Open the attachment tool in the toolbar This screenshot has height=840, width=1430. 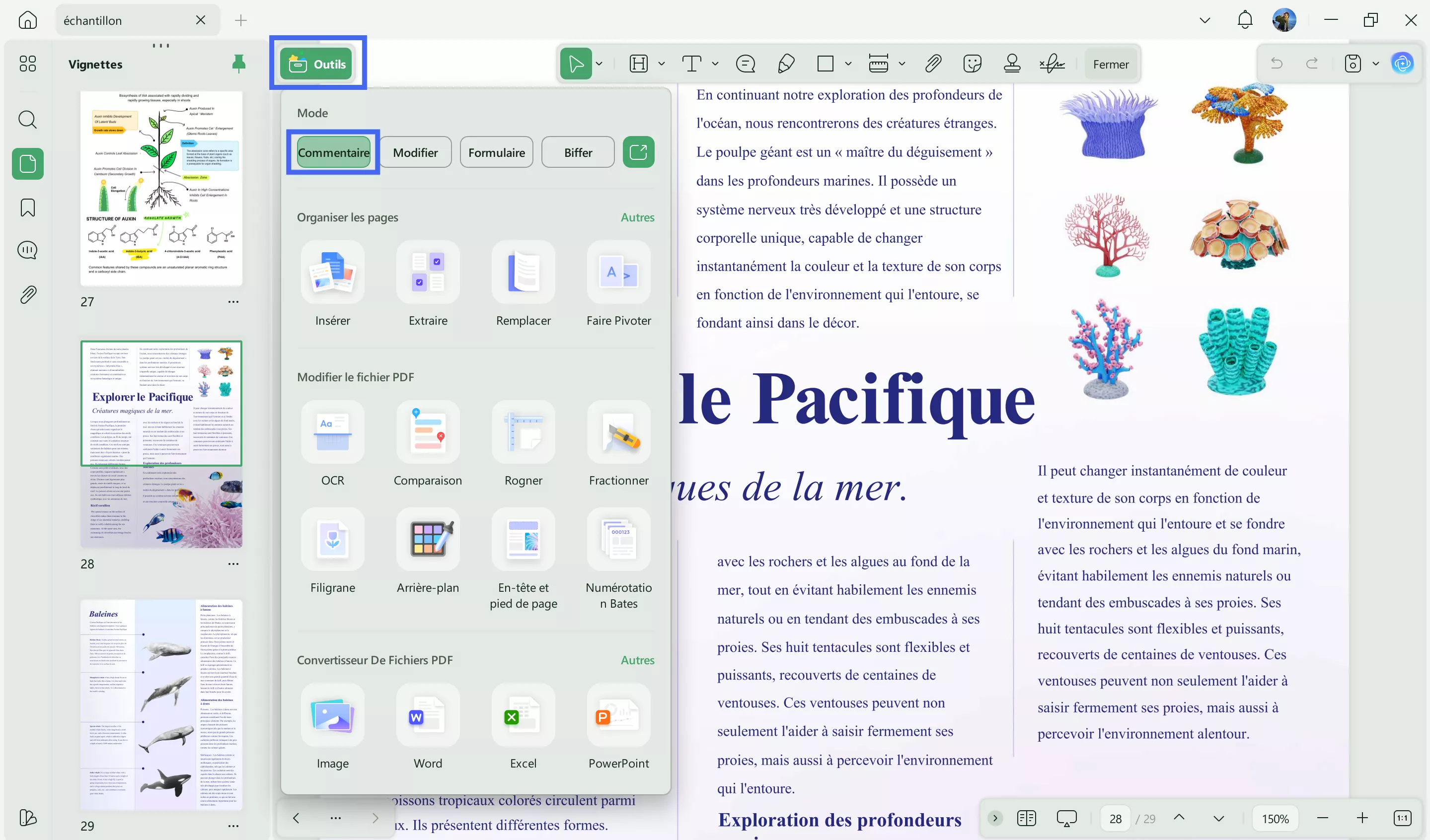pyautogui.click(x=933, y=64)
